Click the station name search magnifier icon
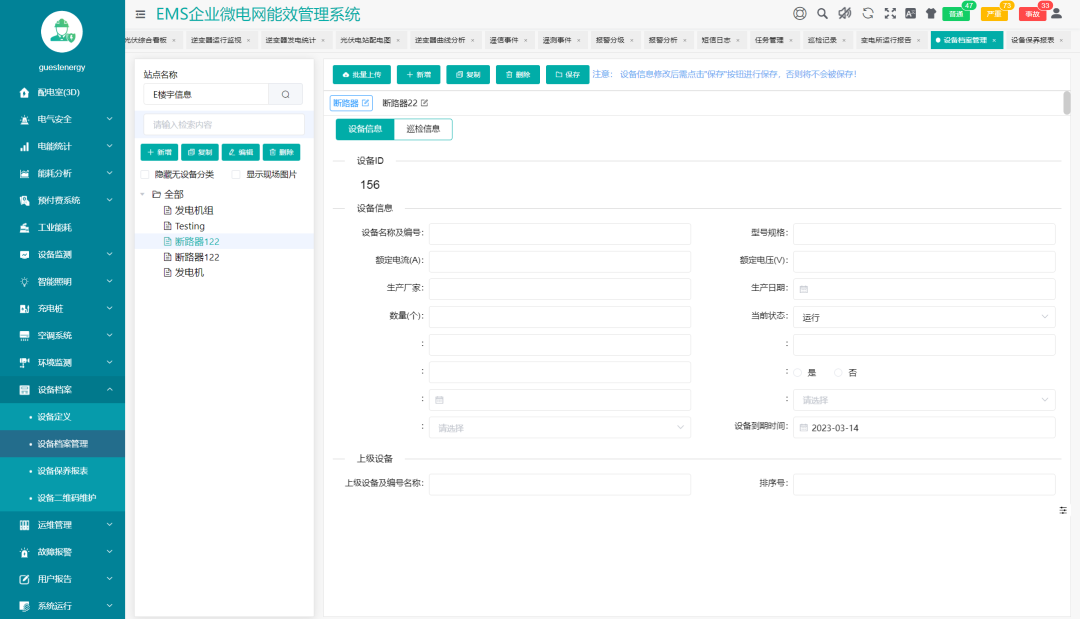Viewport: 1080px width, 619px height. tap(286, 94)
